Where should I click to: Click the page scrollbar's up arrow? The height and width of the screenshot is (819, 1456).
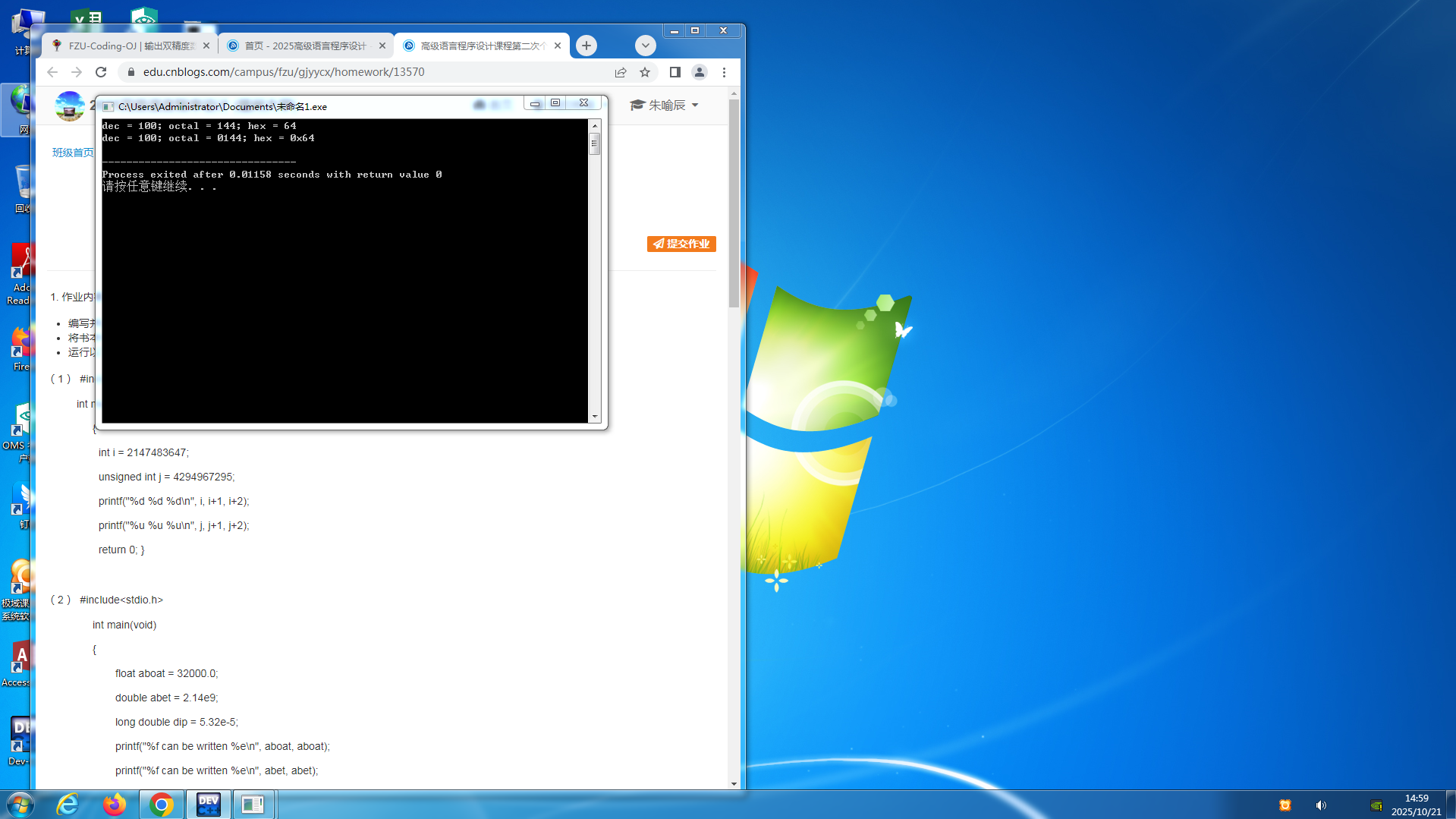tap(734, 93)
